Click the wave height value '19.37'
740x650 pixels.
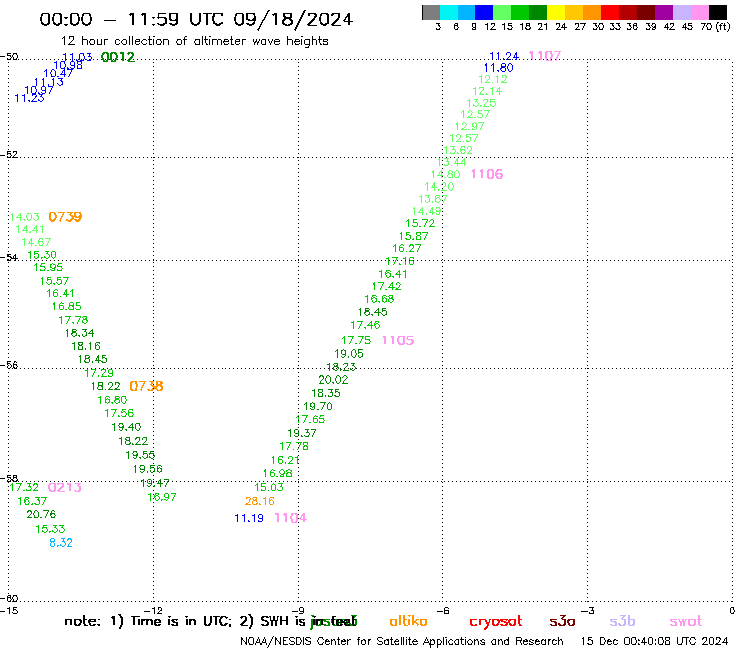coord(302,433)
